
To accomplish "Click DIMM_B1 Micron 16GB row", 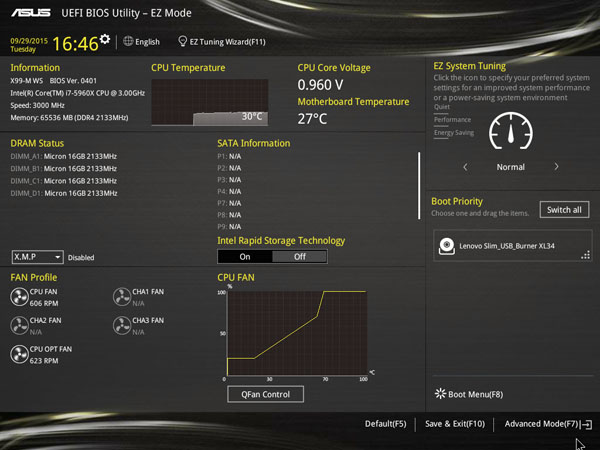I will tap(64, 168).
